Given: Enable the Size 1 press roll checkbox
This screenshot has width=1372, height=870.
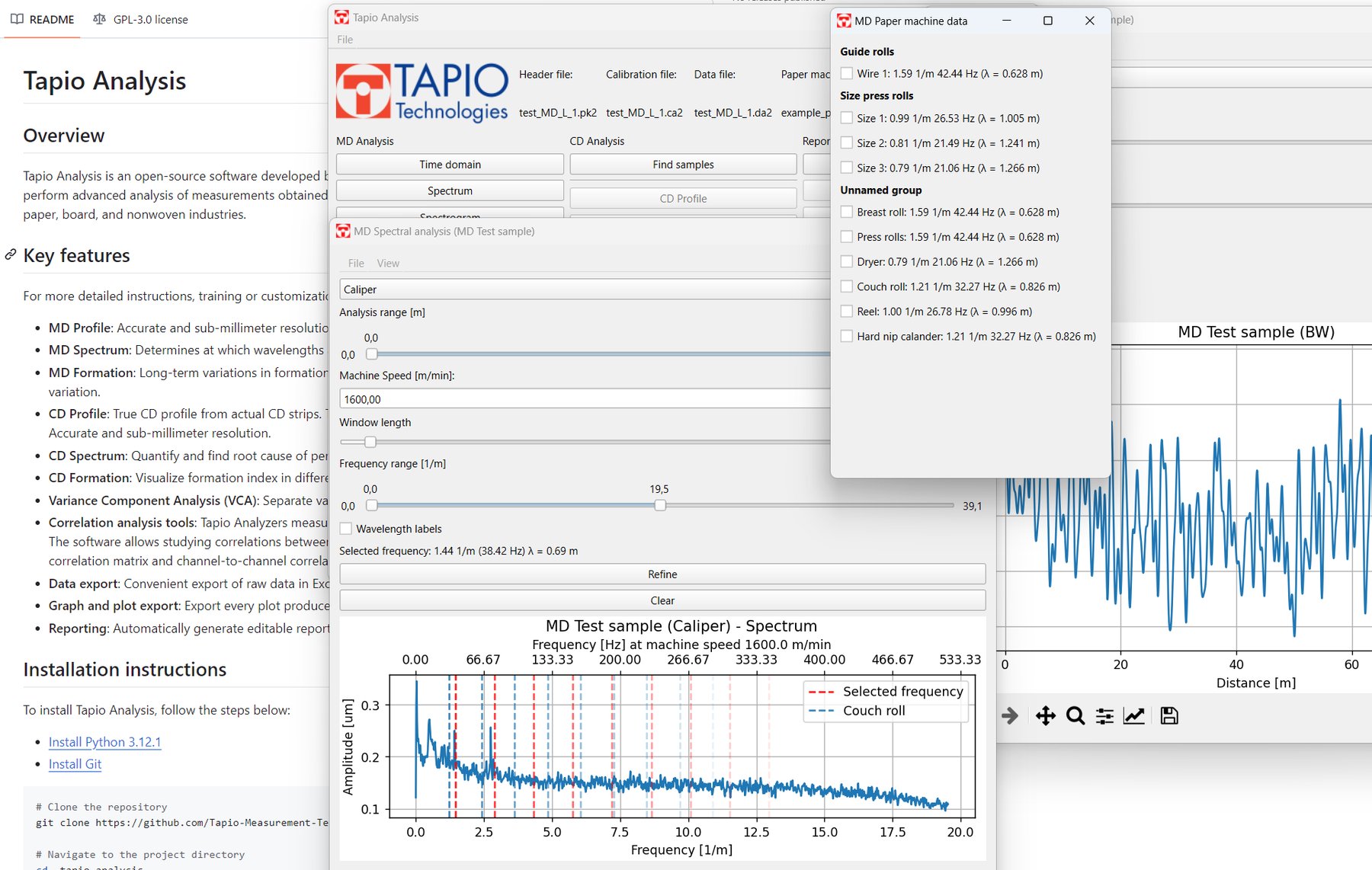Looking at the screenshot, I should 847,118.
